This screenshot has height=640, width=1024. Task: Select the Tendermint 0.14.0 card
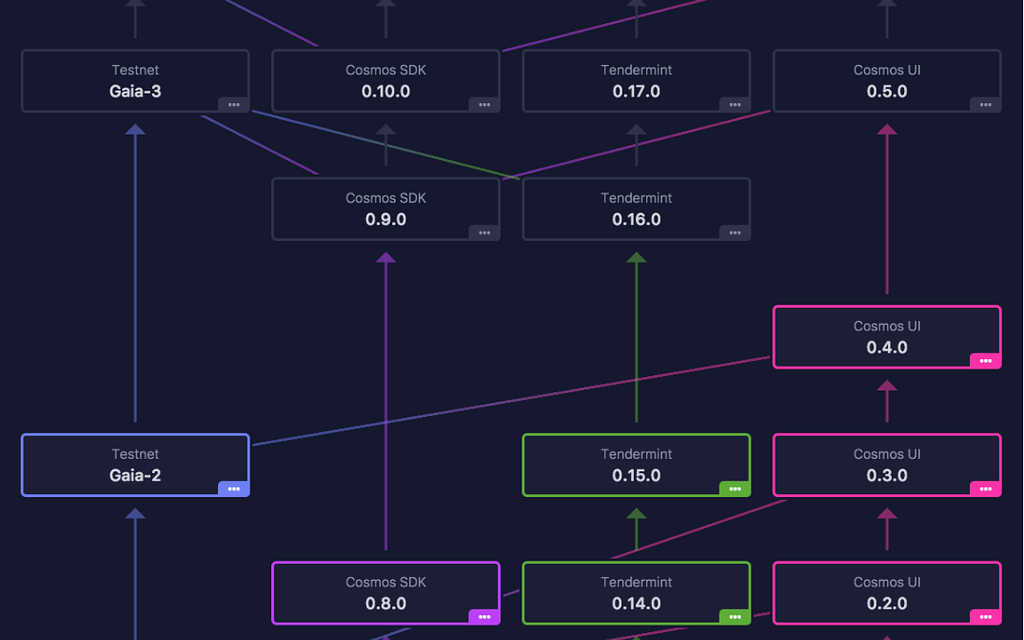(x=637, y=593)
